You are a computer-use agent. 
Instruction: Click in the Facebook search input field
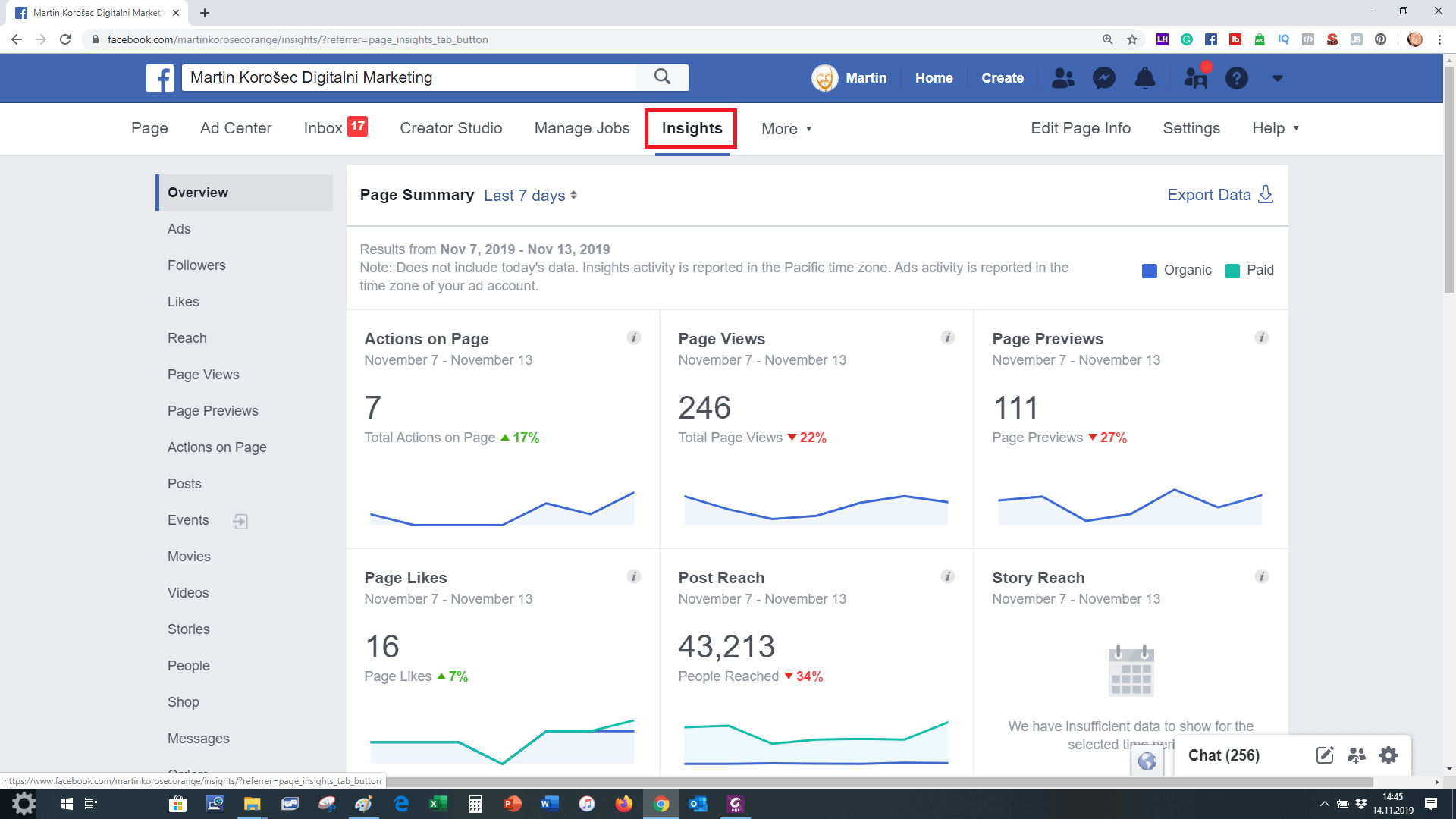click(x=409, y=77)
